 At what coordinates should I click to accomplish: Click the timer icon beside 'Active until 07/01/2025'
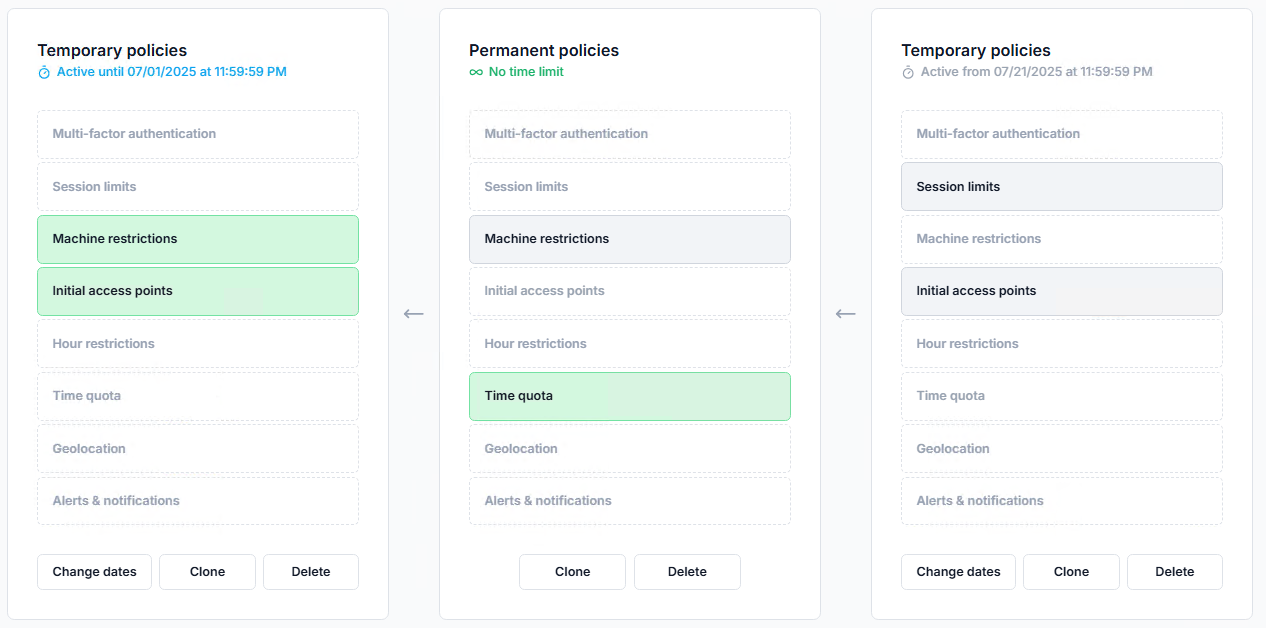[x=44, y=72]
